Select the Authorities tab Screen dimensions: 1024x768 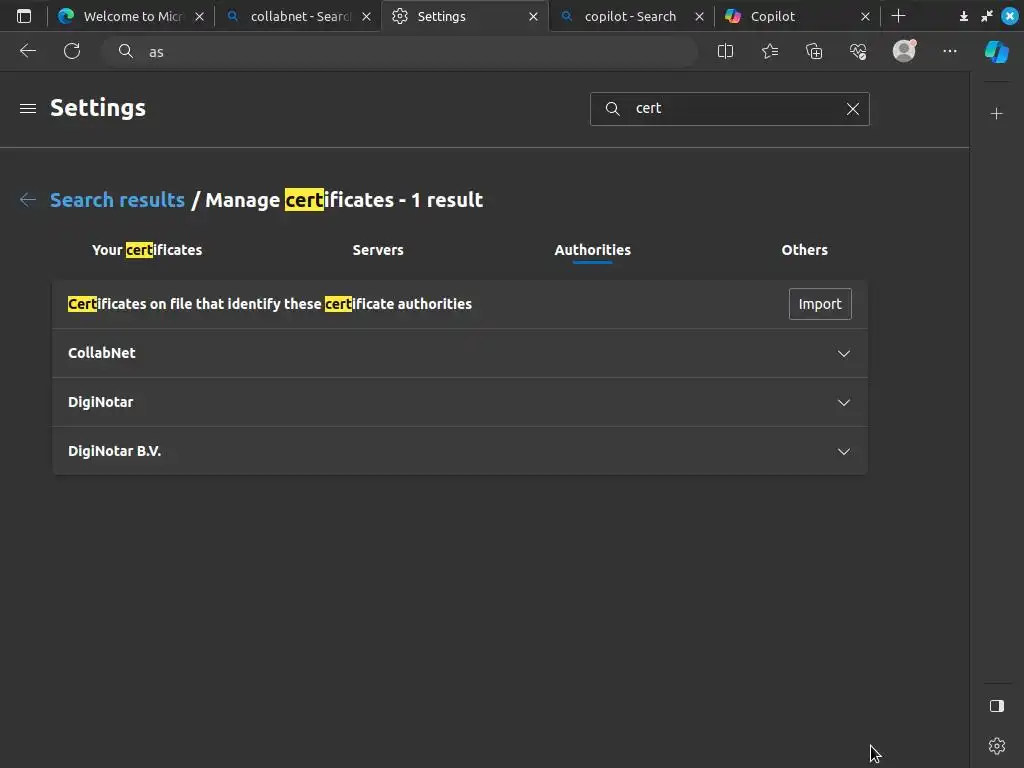592,250
